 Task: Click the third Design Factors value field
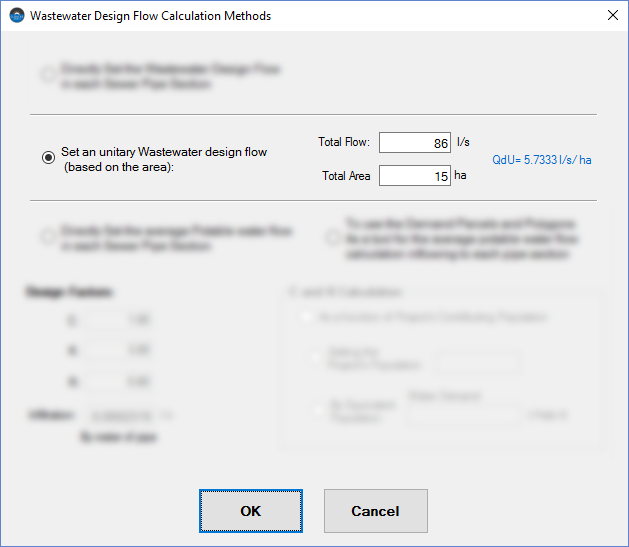[118, 381]
